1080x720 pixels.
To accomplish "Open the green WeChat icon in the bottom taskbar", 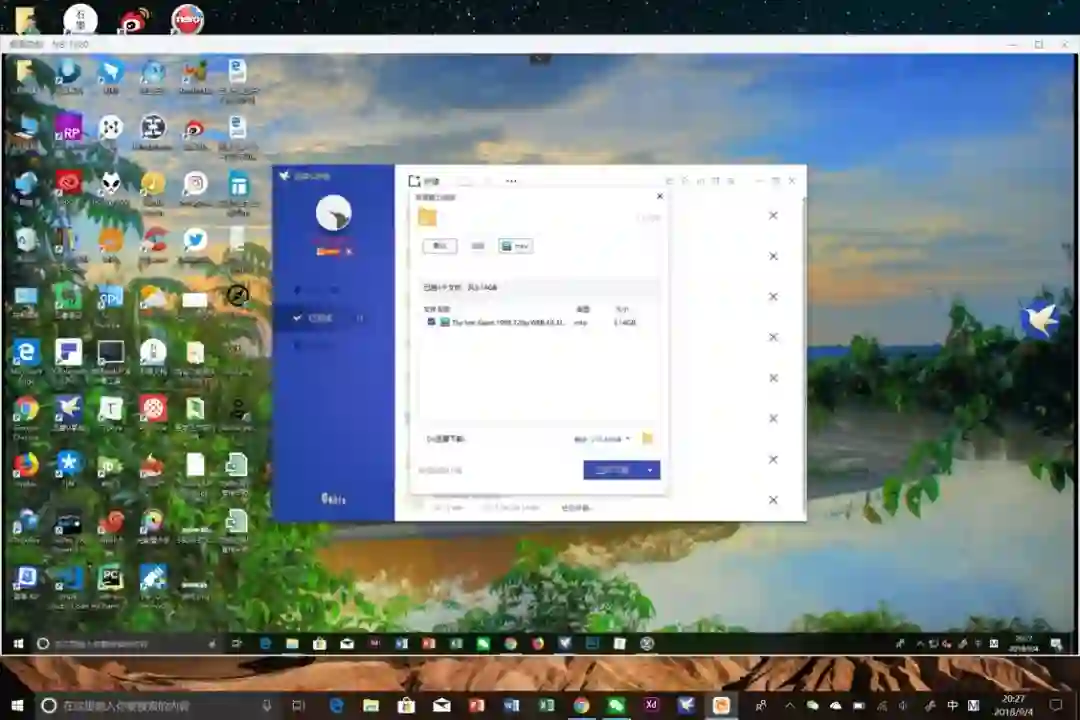I will point(616,705).
